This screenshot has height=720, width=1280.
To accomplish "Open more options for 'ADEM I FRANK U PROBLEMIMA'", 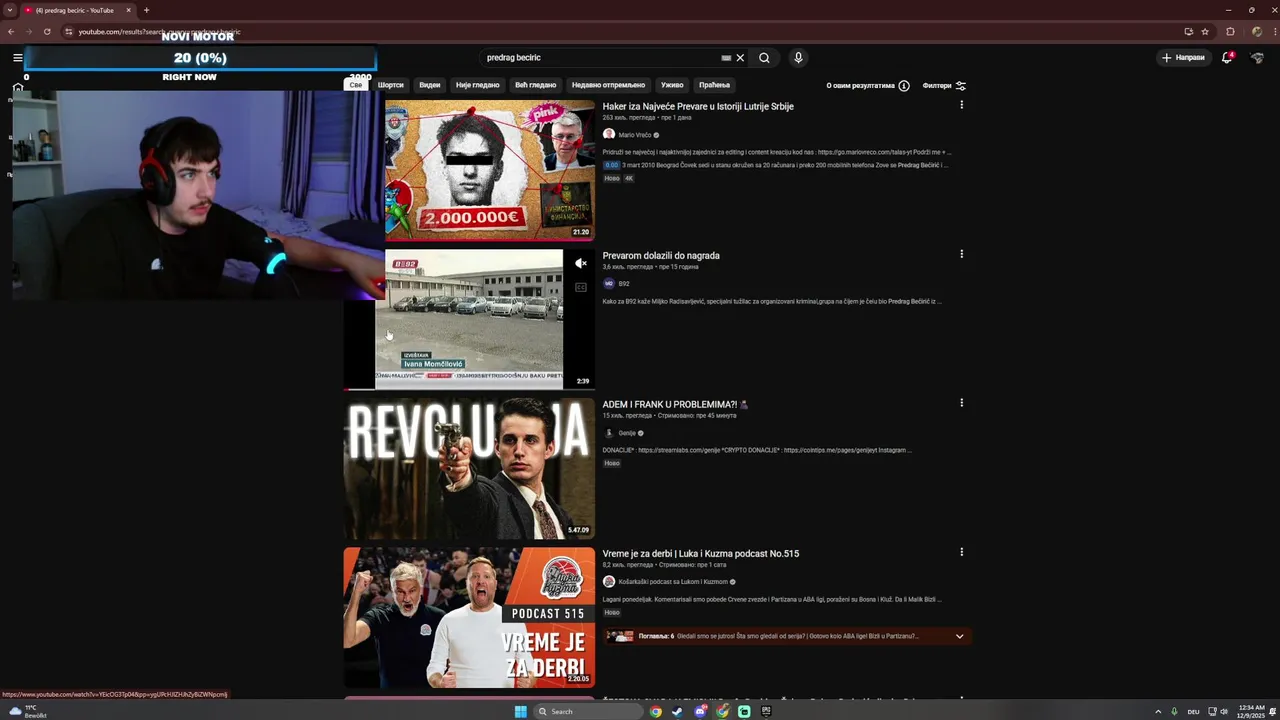I will [x=961, y=403].
